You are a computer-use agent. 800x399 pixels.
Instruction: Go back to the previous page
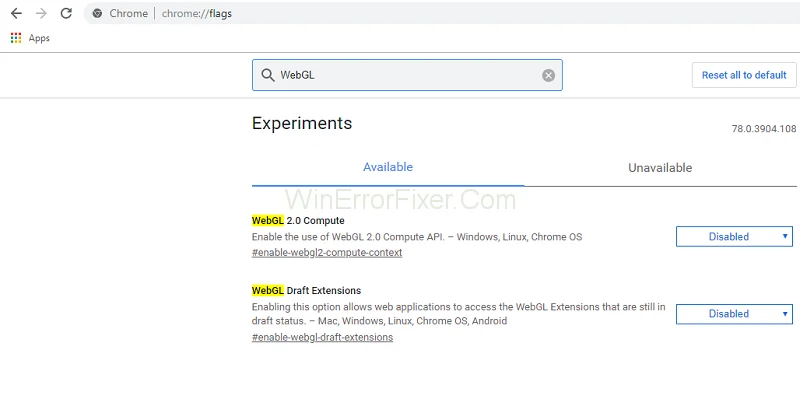pyautogui.click(x=16, y=13)
